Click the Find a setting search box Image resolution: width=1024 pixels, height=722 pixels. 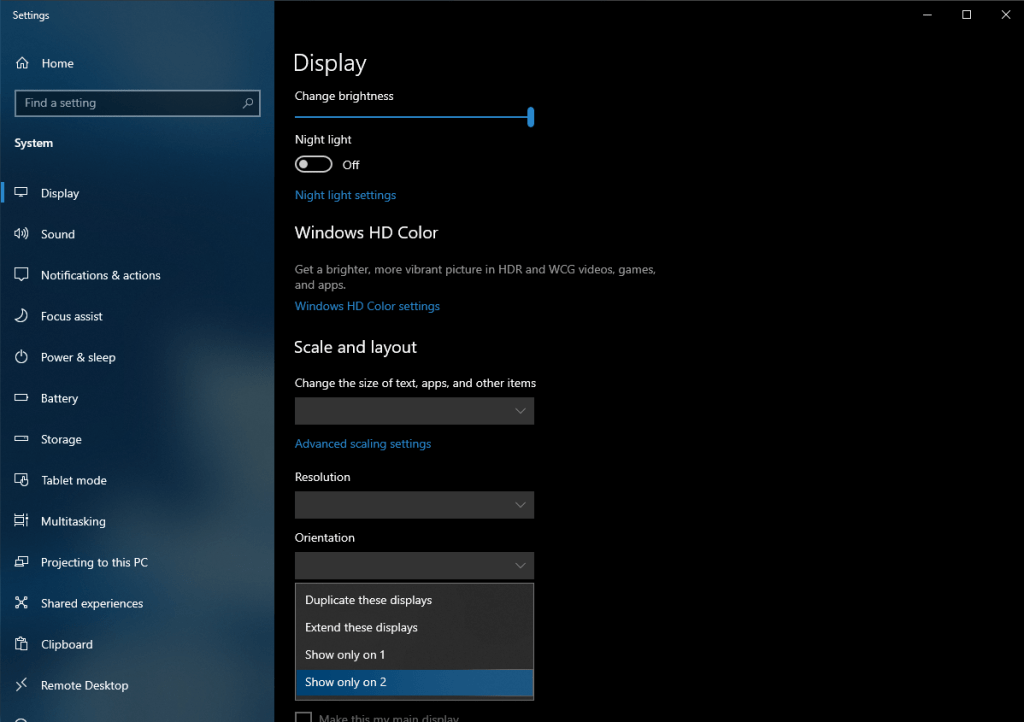pos(130,103)
